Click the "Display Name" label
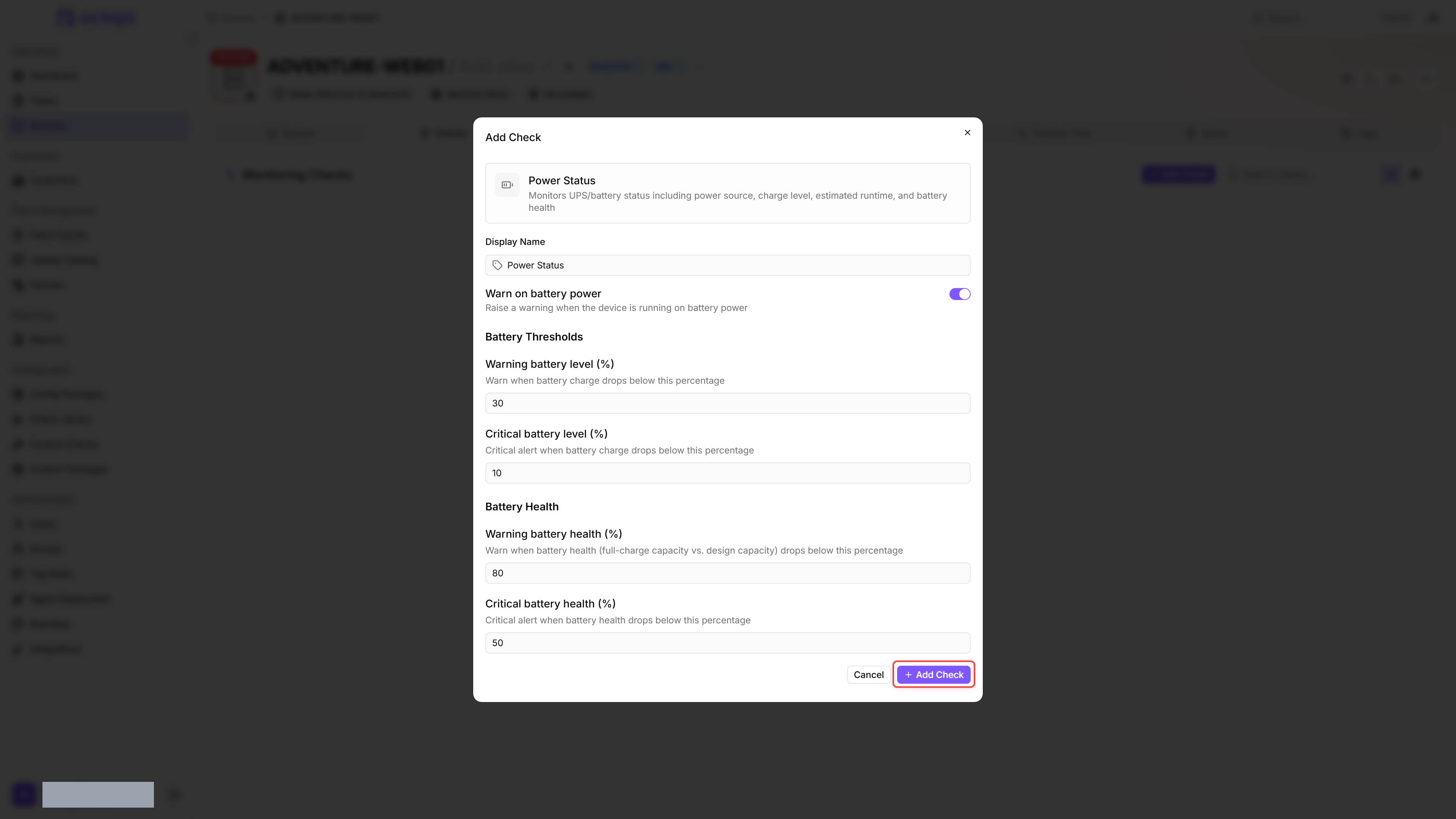 (x=515, y=242)
